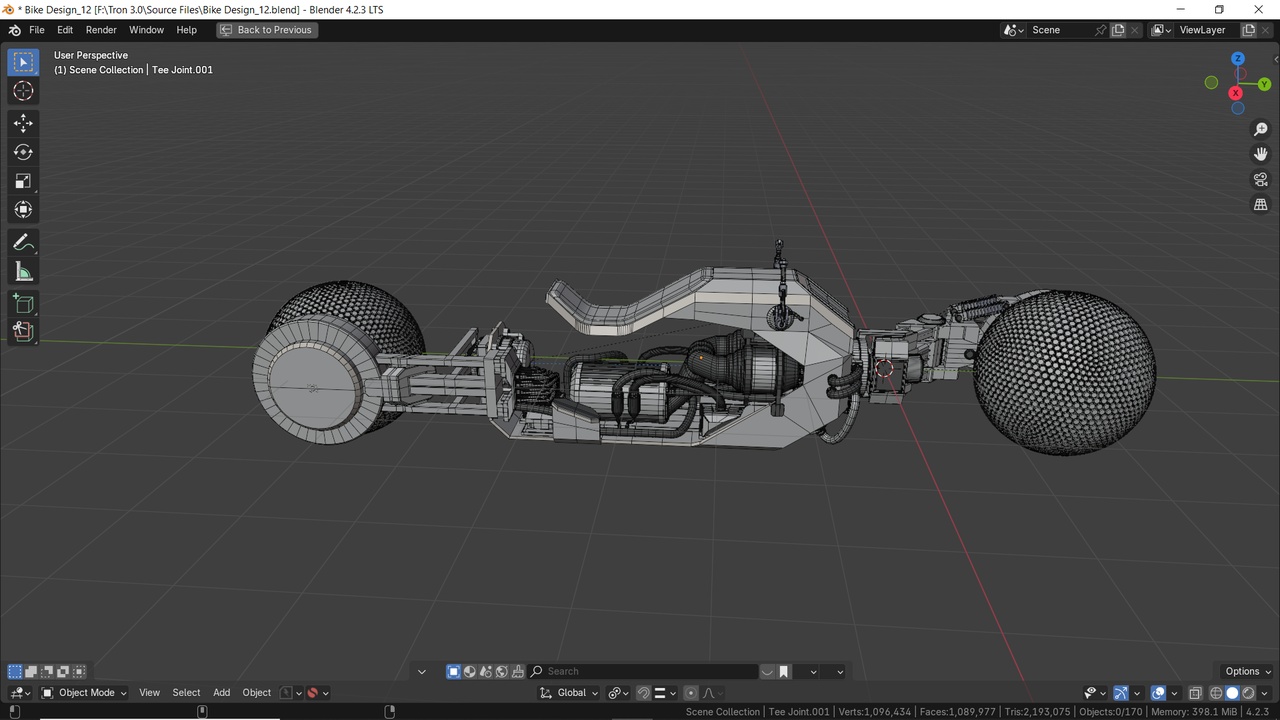
Task: Open snapping options dropdown
Action: pyautogui.click(x=665, y=693)
